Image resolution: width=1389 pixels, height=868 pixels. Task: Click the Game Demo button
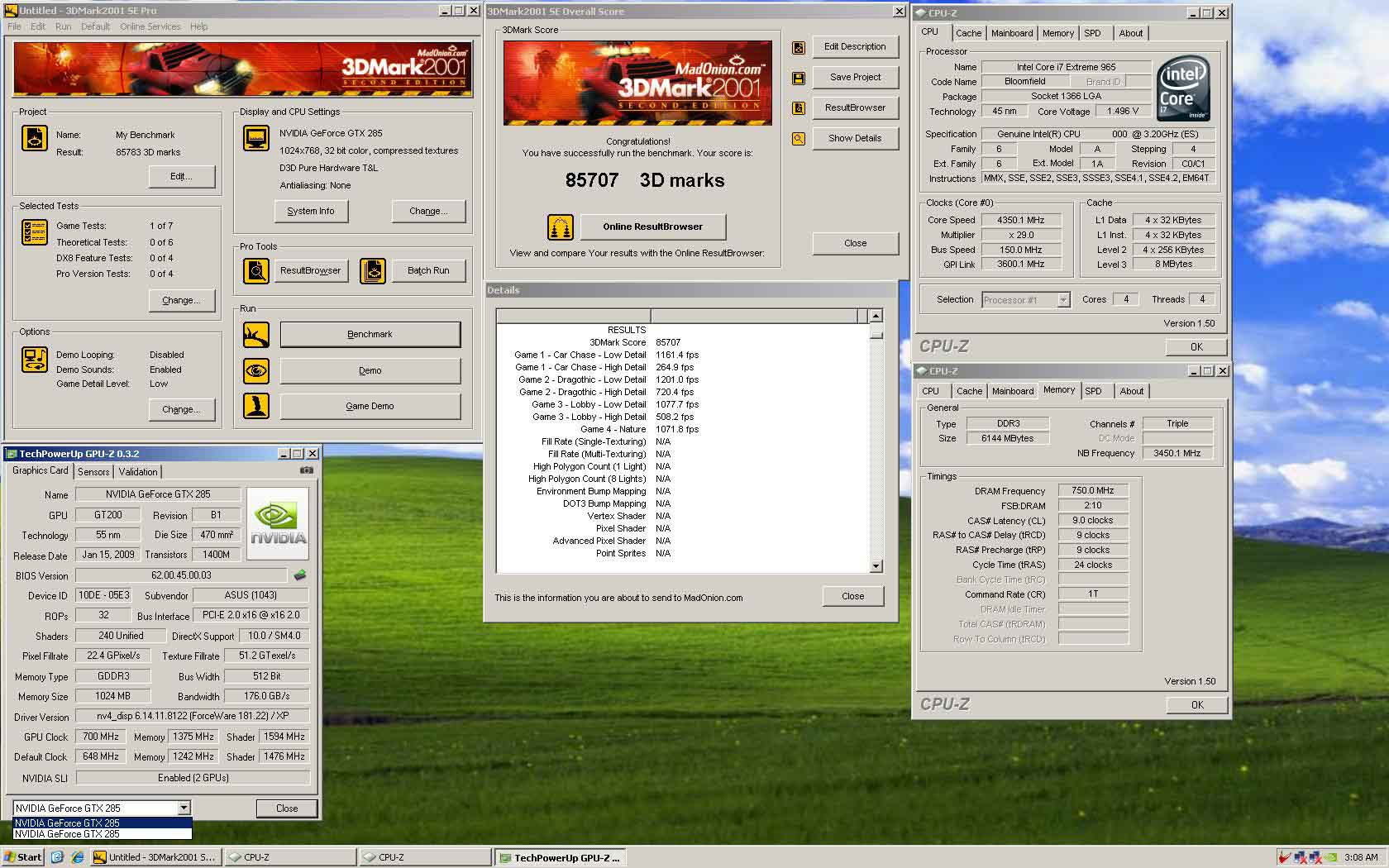(370, 407)
